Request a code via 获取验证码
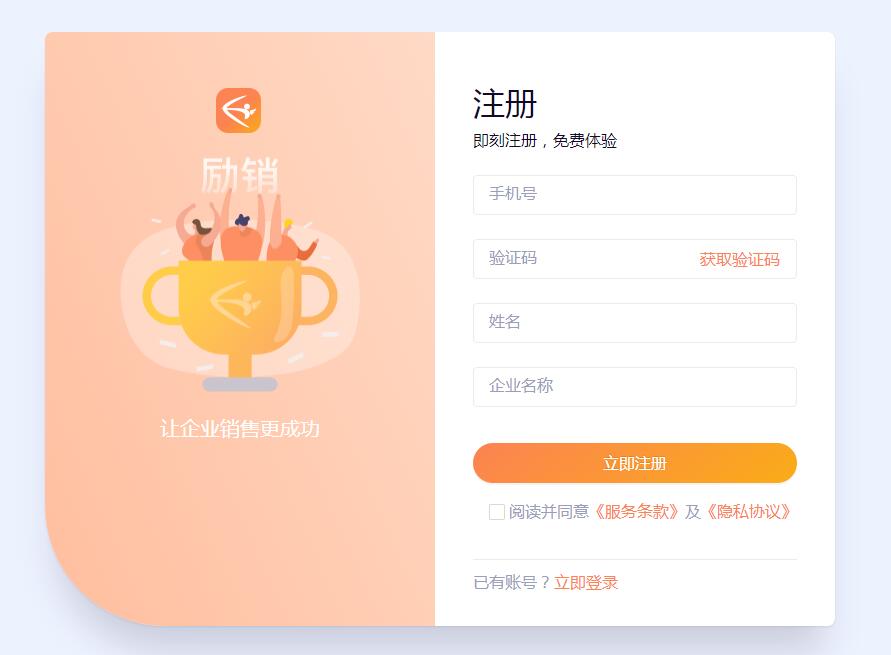The image size is (891, 655). click(739, 260)
